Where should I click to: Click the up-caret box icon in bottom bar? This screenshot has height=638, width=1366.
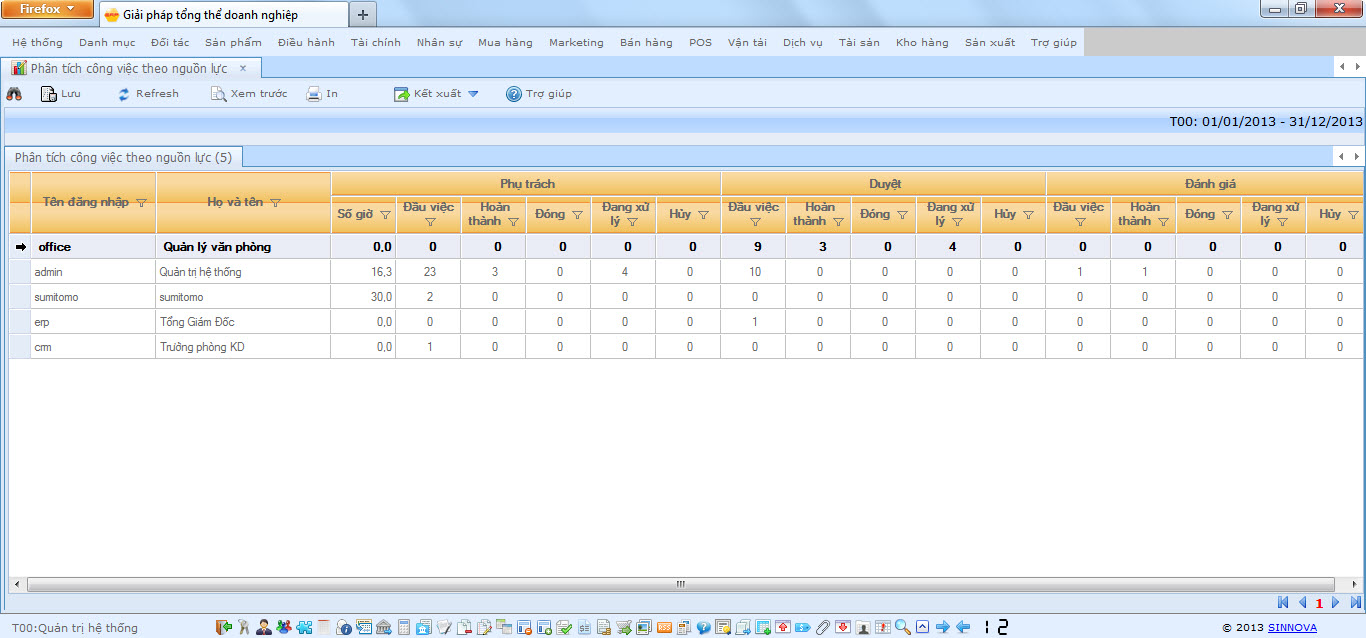point(922,627)
